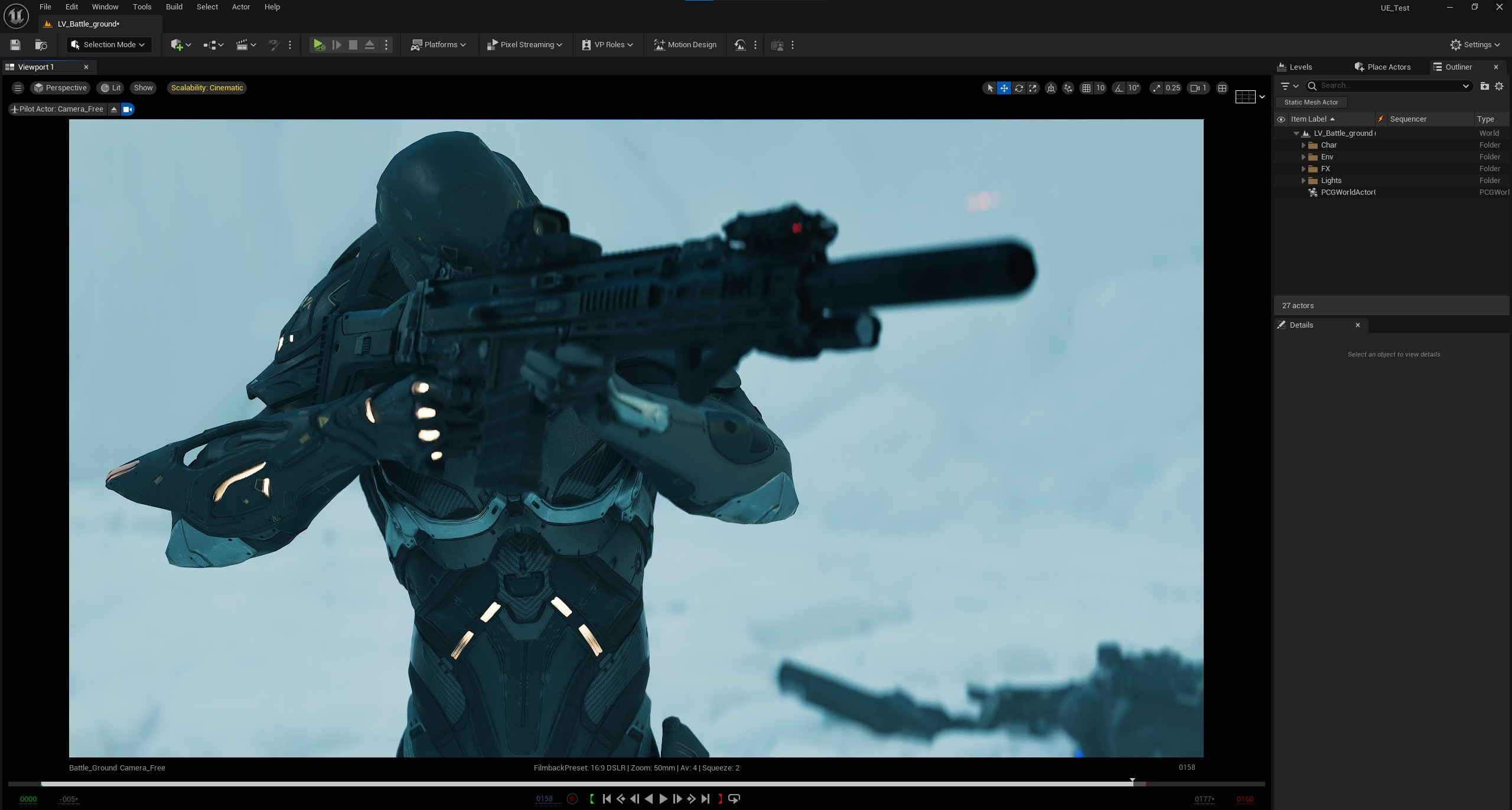
Task: Open the Help menu
Action: [272, 7]
